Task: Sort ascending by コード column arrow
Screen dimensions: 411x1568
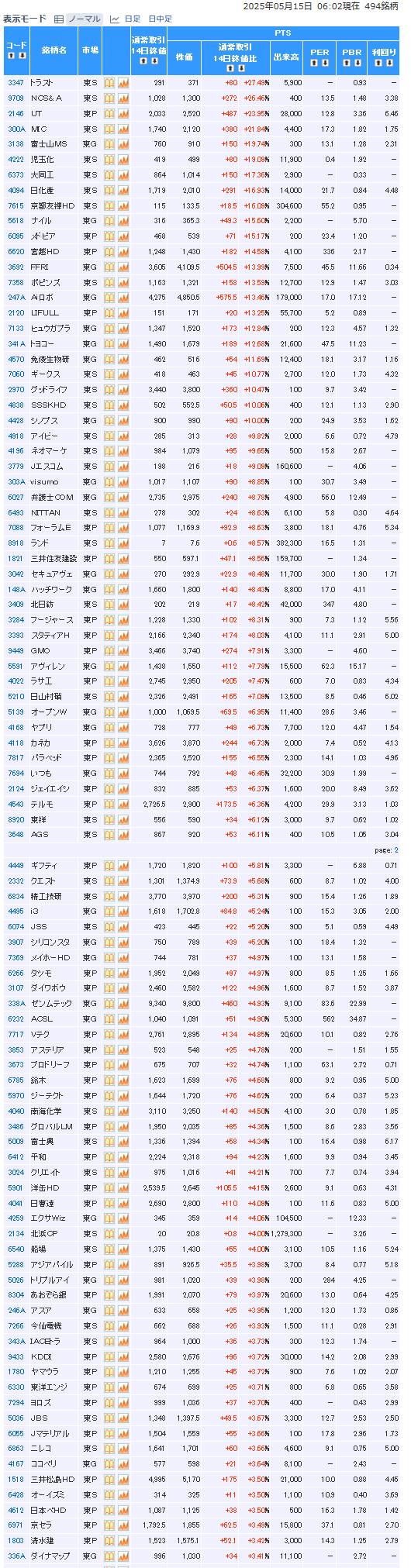Action: pos(11,56)
